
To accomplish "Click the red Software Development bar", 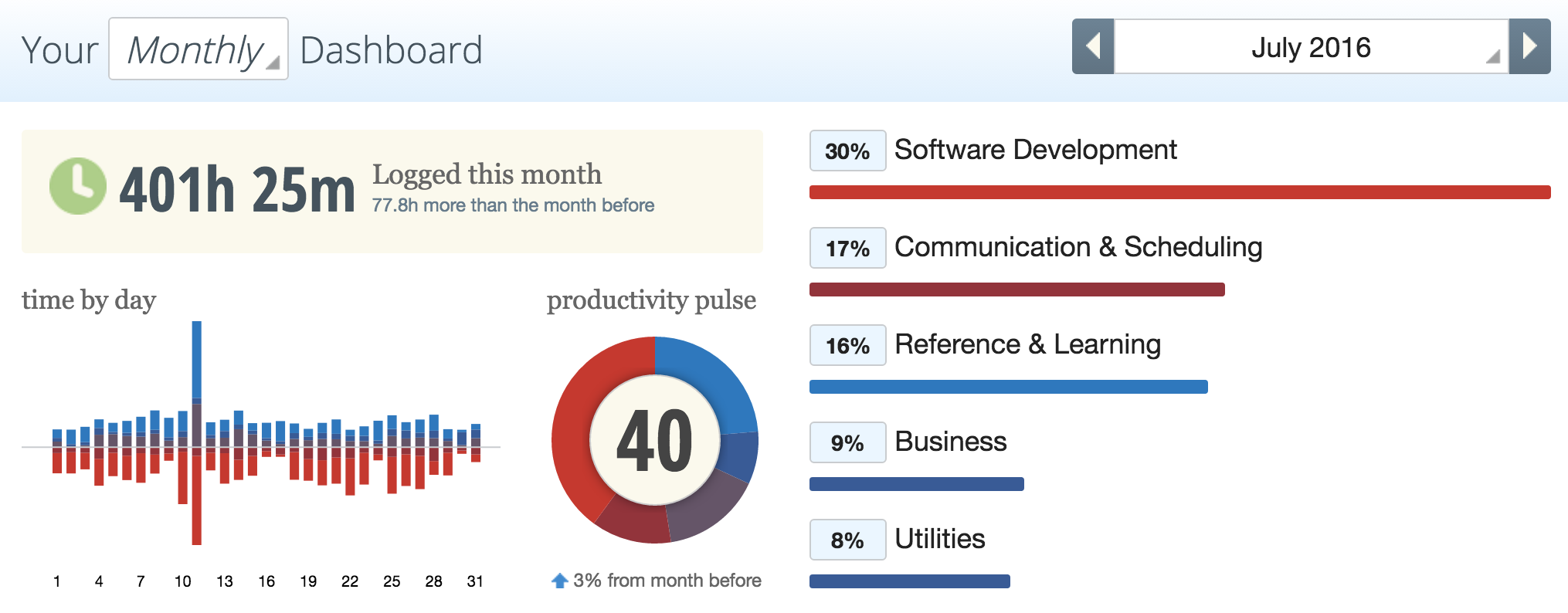I will pyautogui.click(x=1179, y=192).
